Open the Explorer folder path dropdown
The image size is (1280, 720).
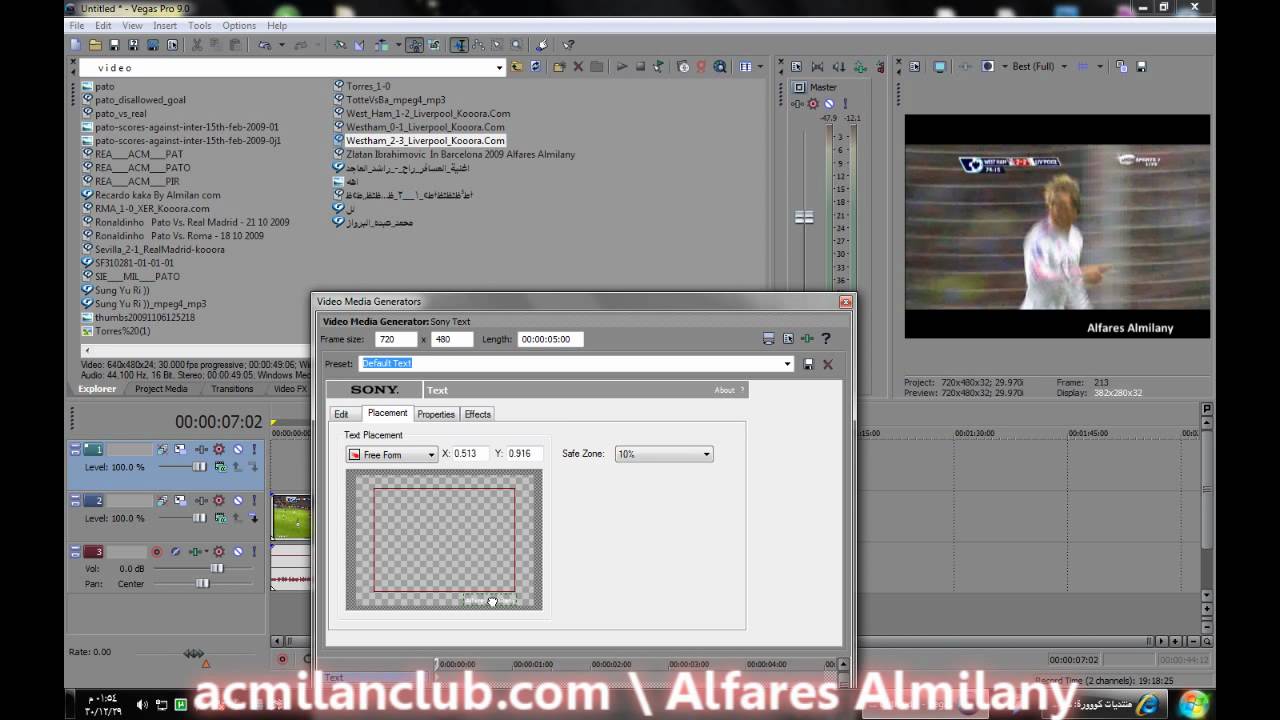[x=499, y=67]
